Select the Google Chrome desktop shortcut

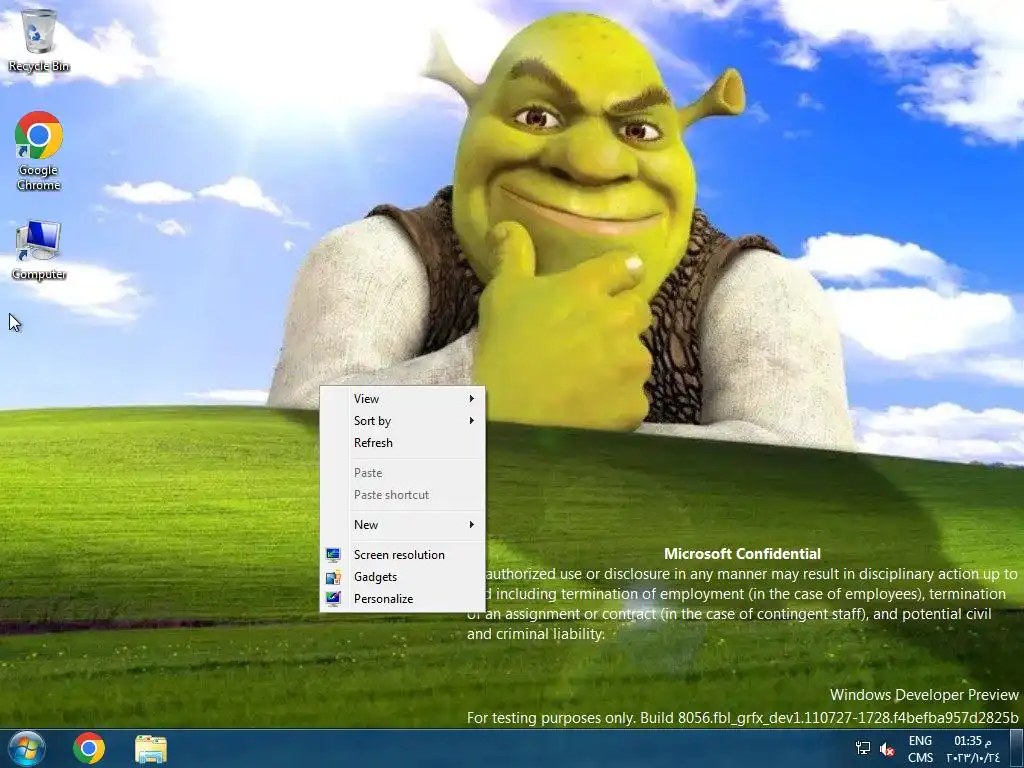click(x=39, y=151)
